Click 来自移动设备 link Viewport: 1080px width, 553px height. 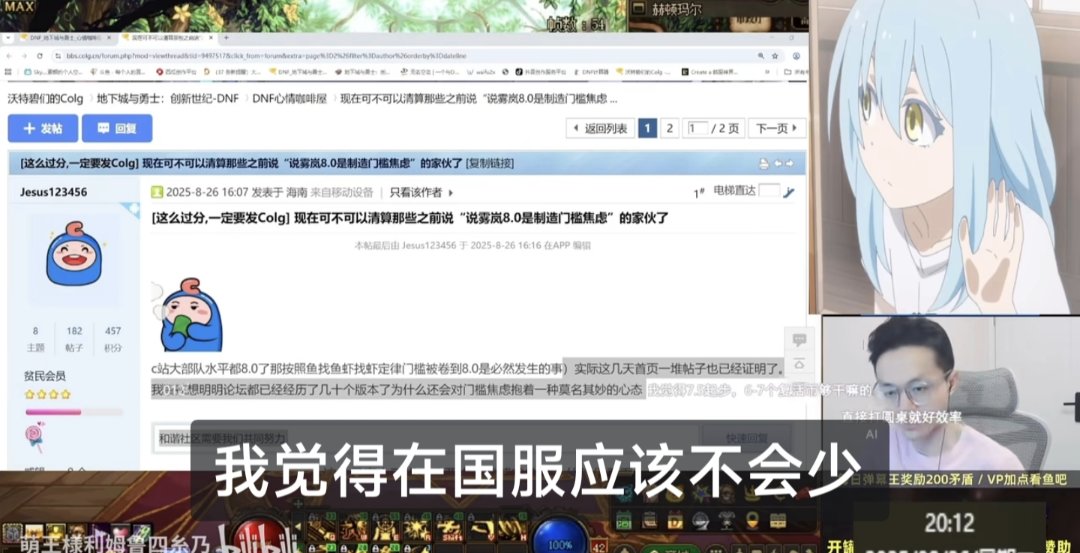click(342, 192)
